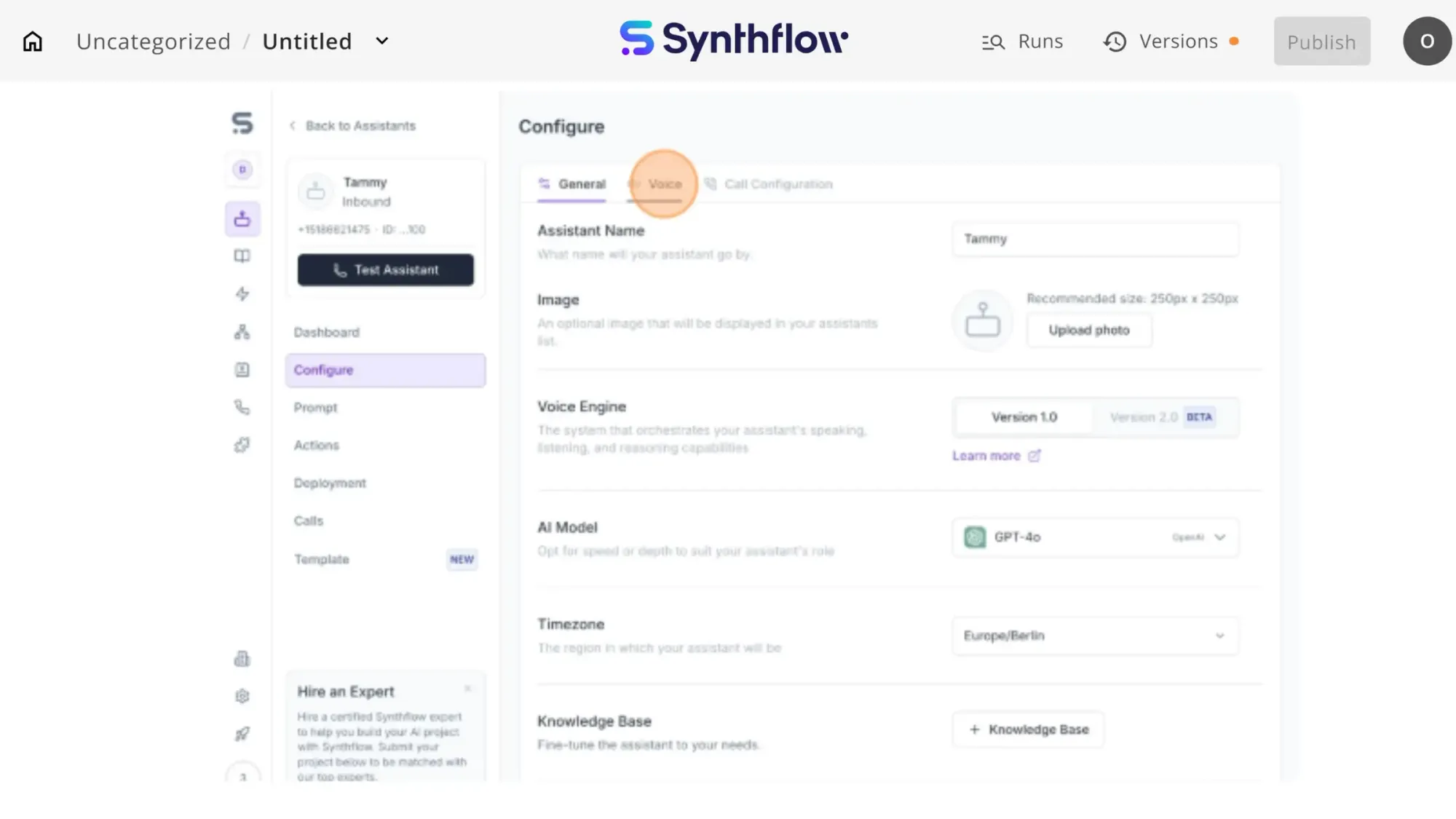Open the Call Configuration tab

pyautogui.click(x=778, y=184)
